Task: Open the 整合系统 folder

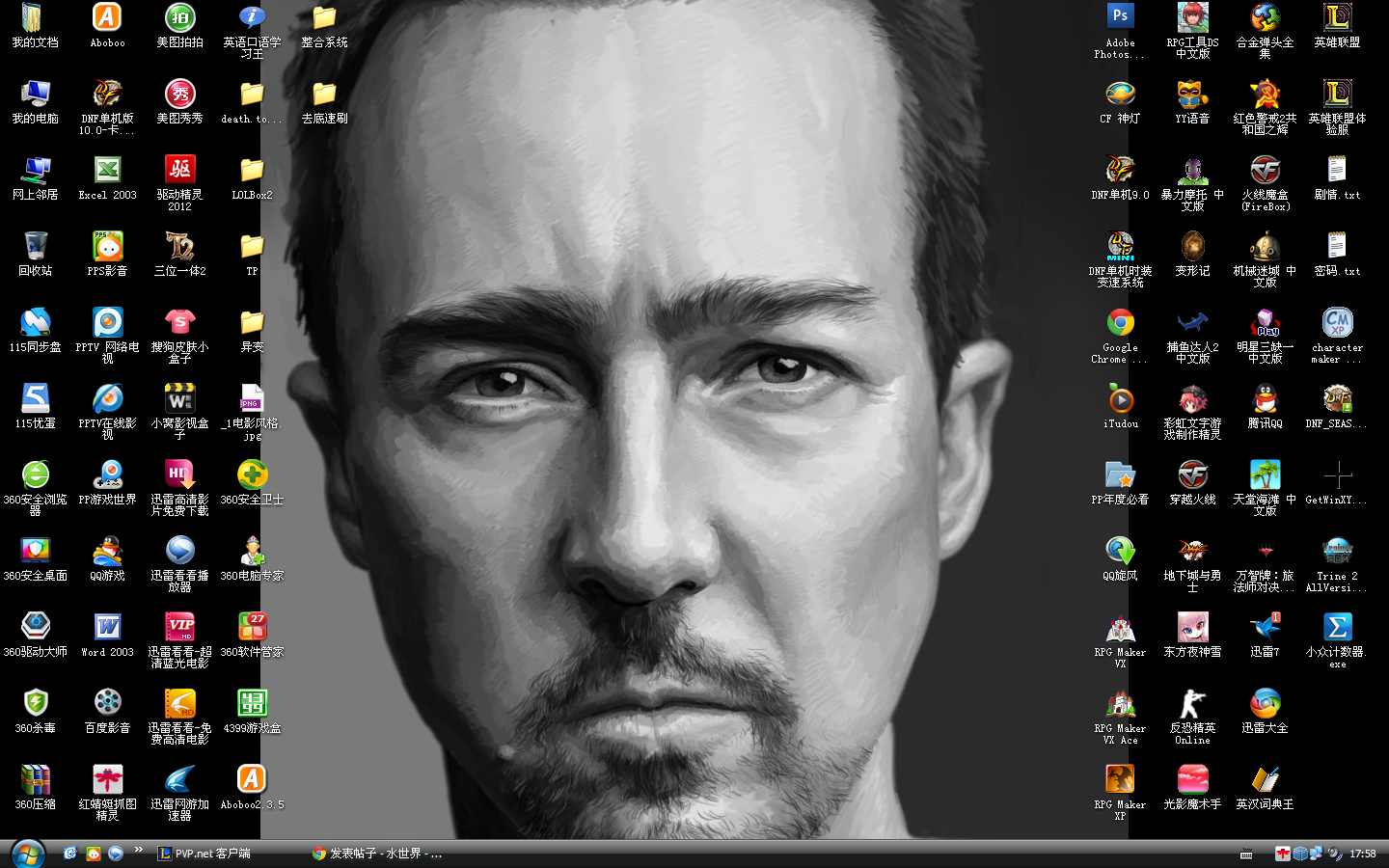Action: pos(324,25)
